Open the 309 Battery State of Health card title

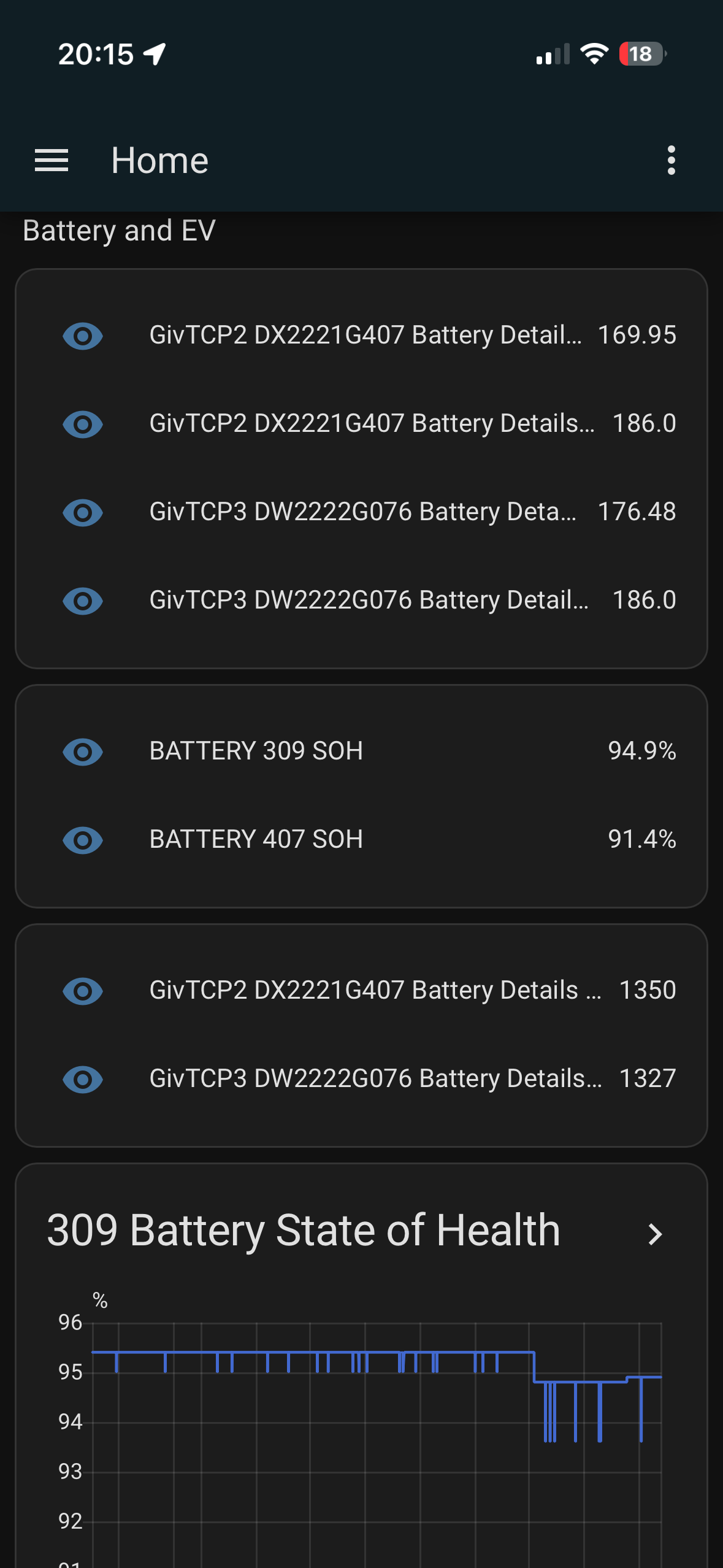(x=304, y=1230)
